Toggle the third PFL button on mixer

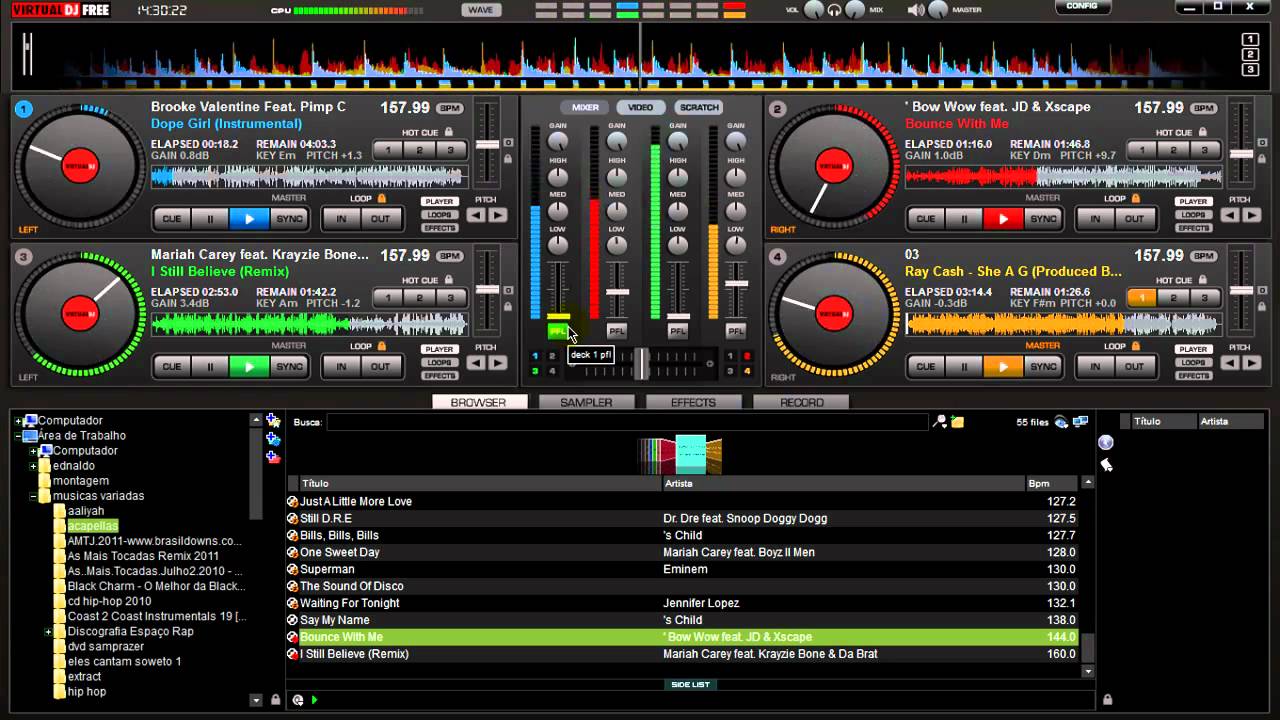tap(678, 331)
